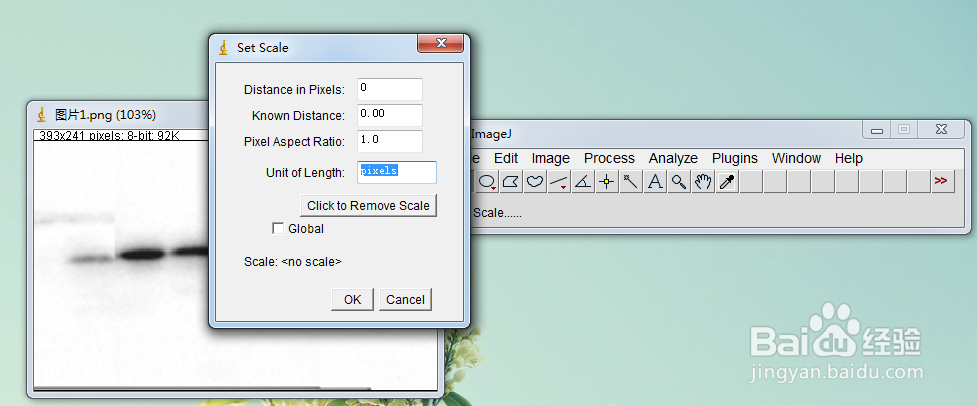The image size is (977, 406).
Task: Click the Known Distance input field
Action: click(390, 115)
